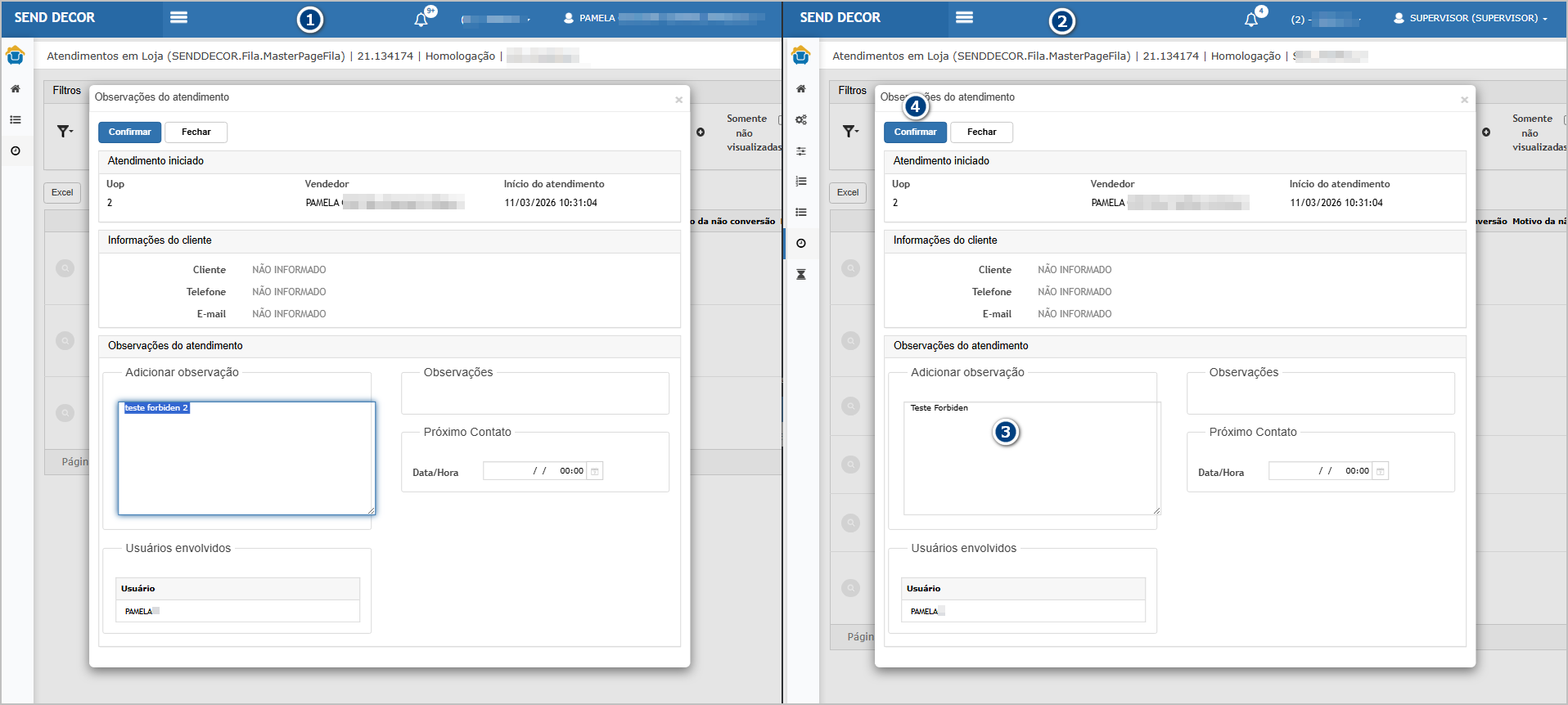Screen dimensions: 1568x705
Task: Click the sliders icon in SUPERVISOR sidebar
Action: 801,150
